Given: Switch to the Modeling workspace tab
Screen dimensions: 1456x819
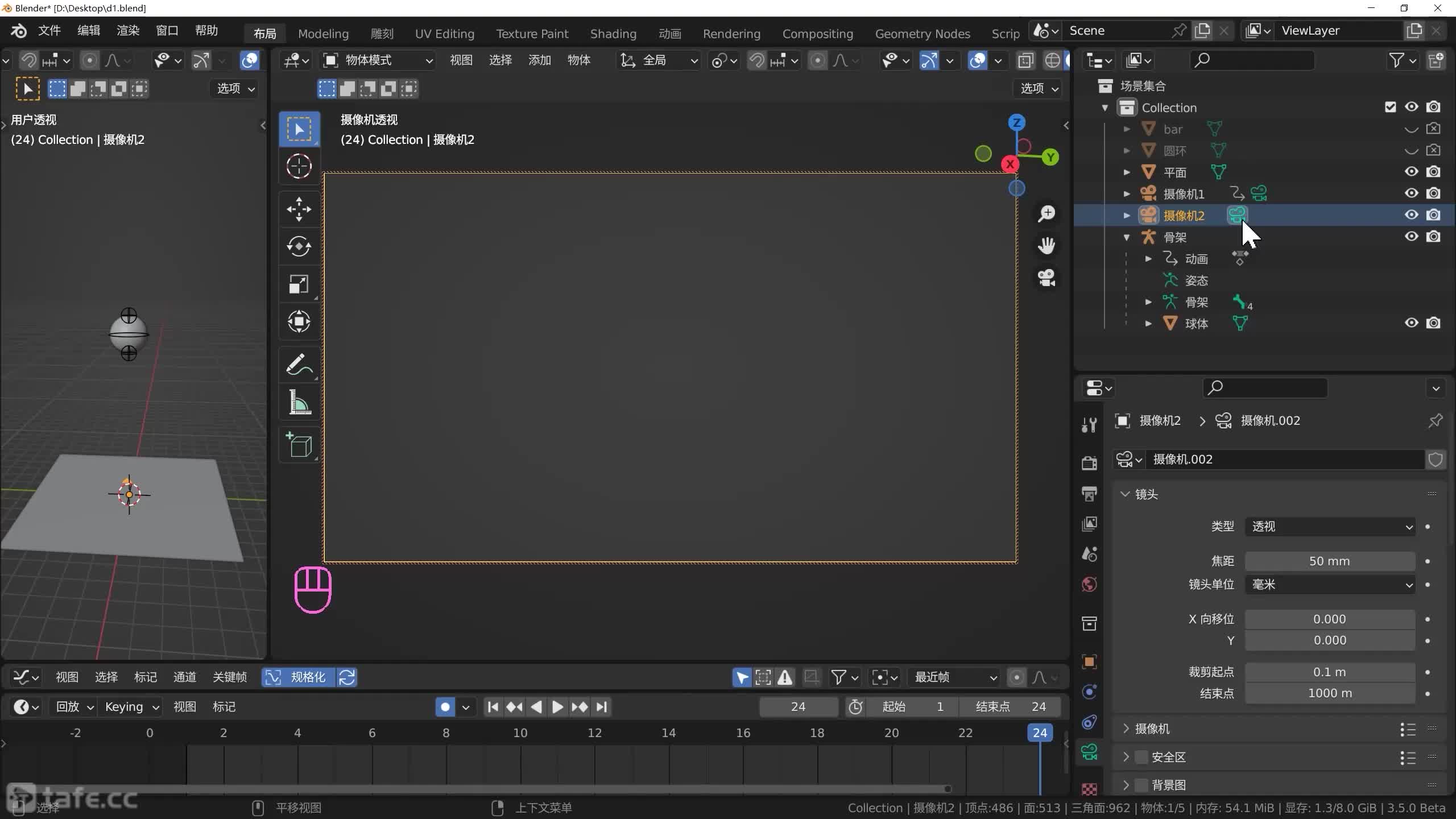Looking at the screenshot, I should [x=323, y=34].
